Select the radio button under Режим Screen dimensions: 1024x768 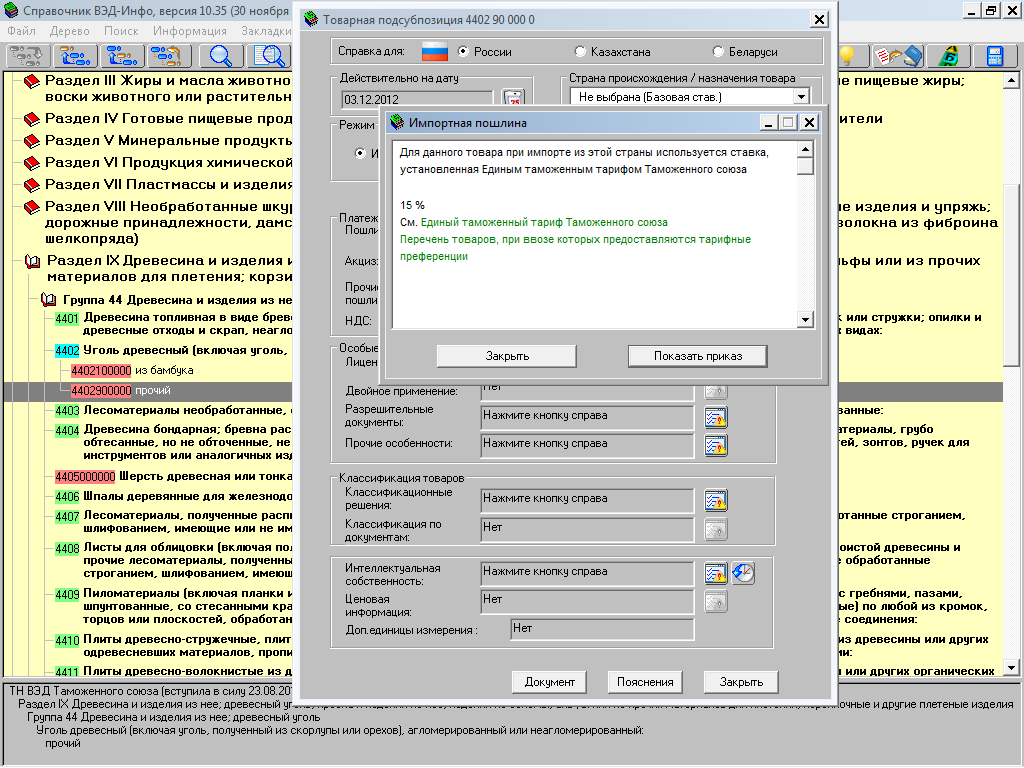360,153
